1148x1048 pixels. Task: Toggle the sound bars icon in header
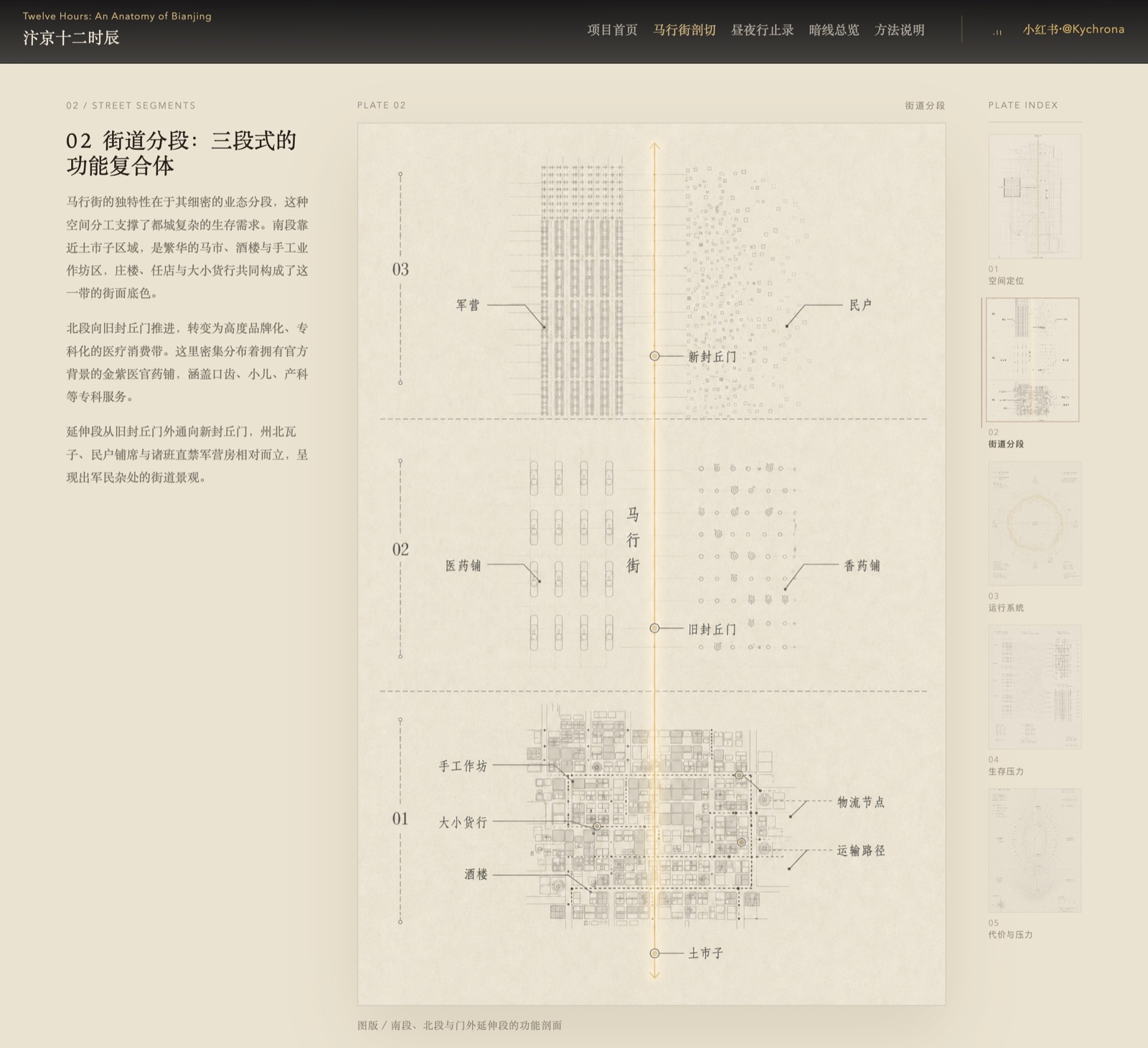(x=997, y=32)
